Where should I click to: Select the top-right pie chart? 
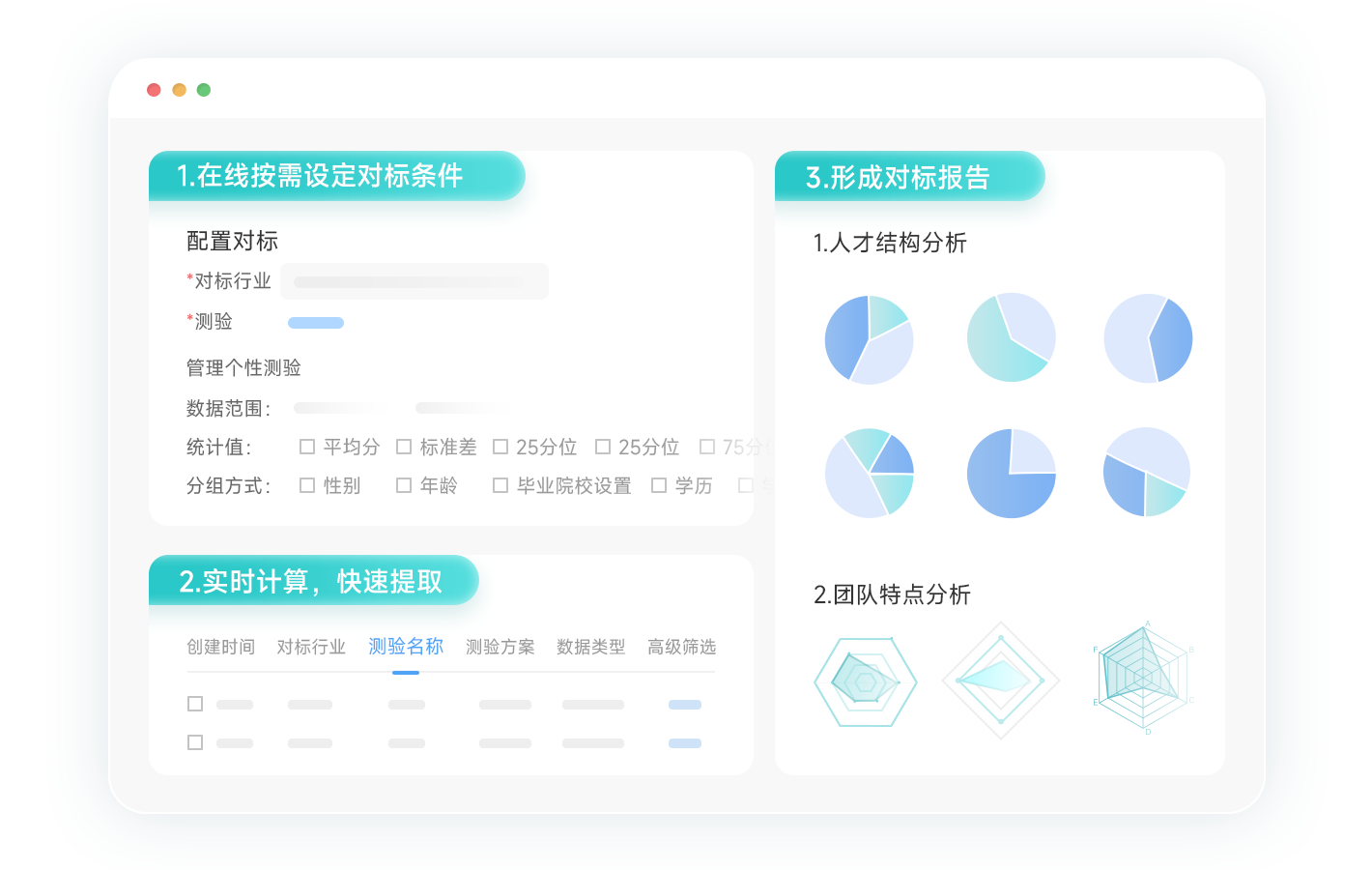(x=1148, y=338)
